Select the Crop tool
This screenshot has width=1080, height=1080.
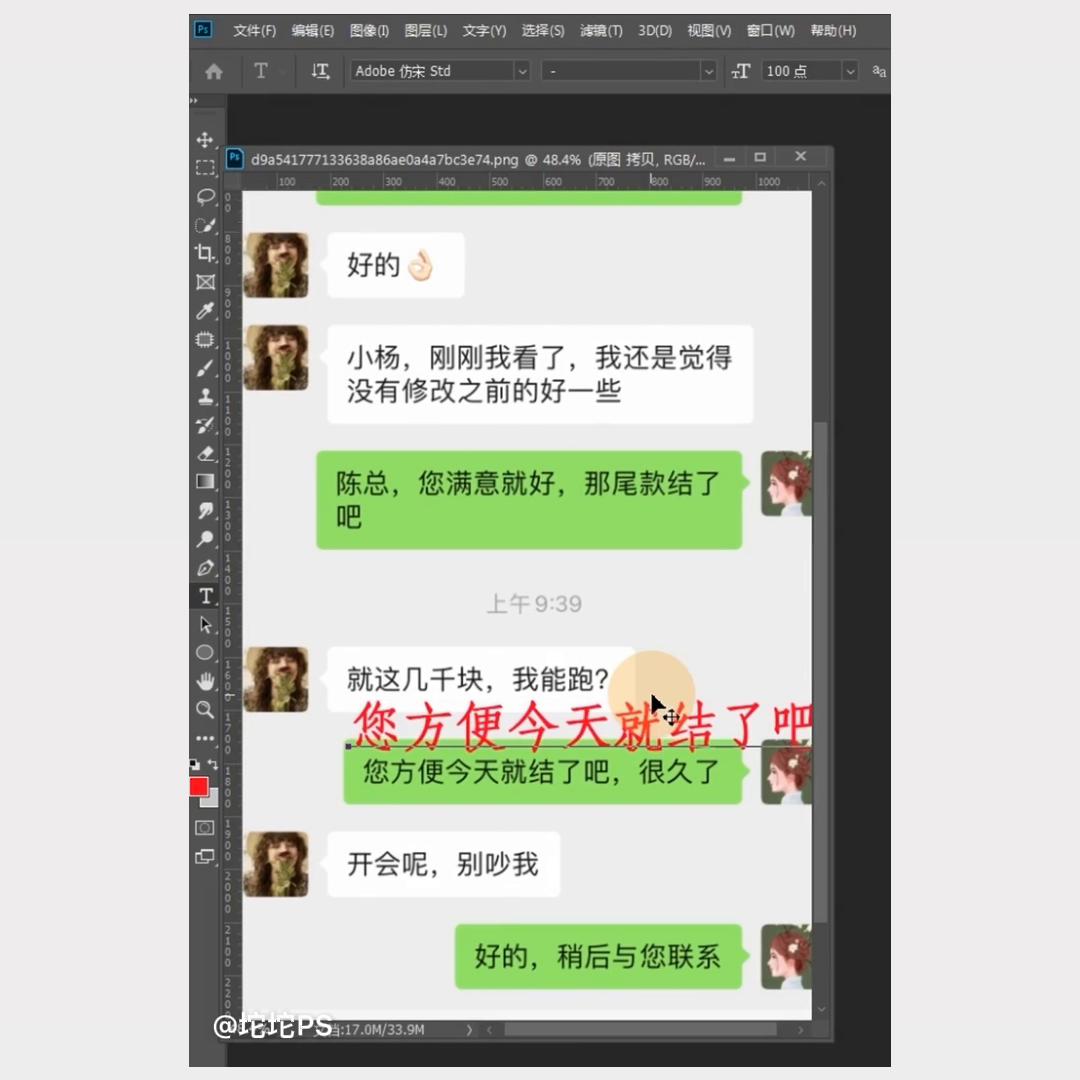(x=205, y=253)
